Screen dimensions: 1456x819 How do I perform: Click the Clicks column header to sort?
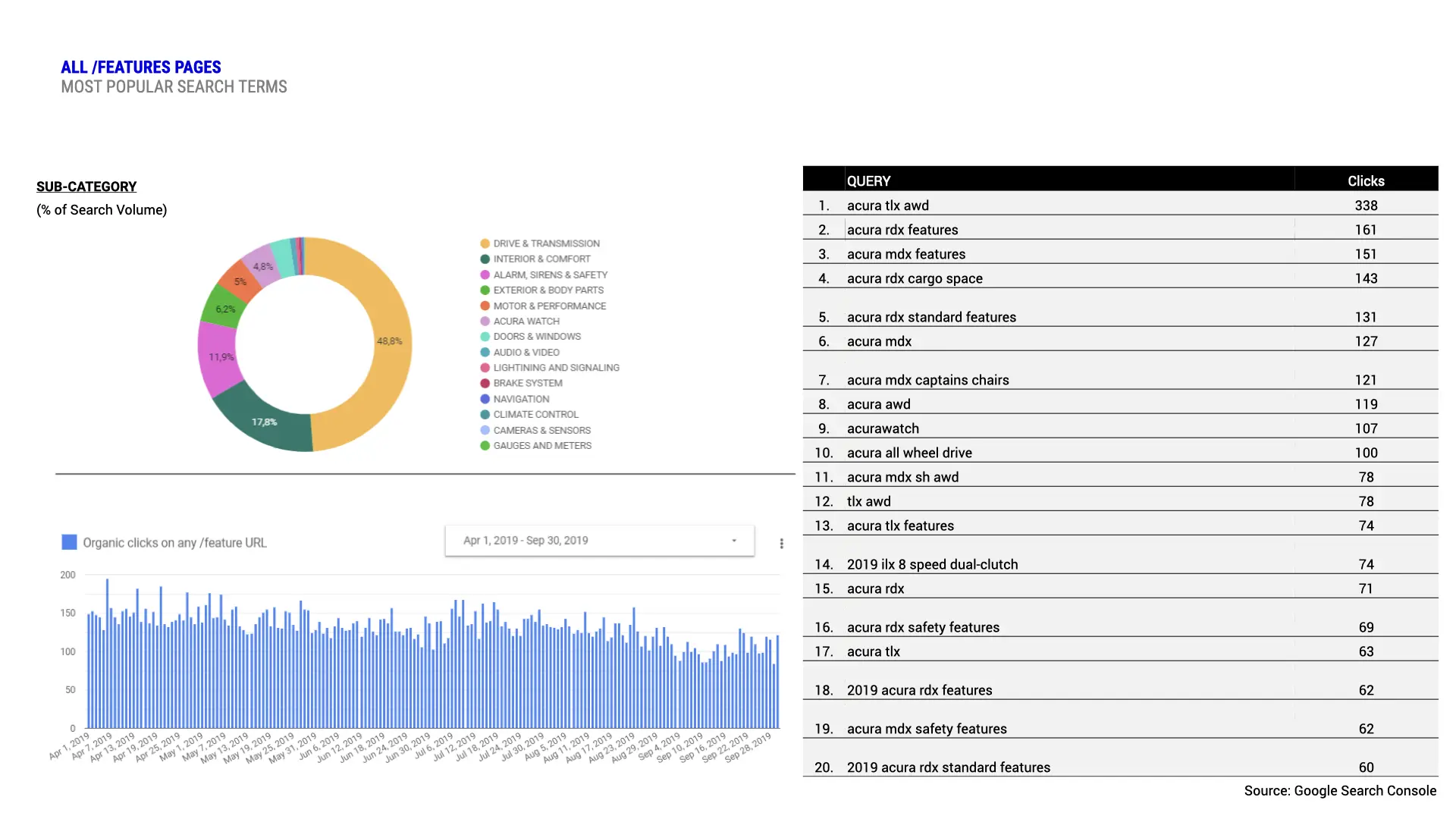point(1365,180)
